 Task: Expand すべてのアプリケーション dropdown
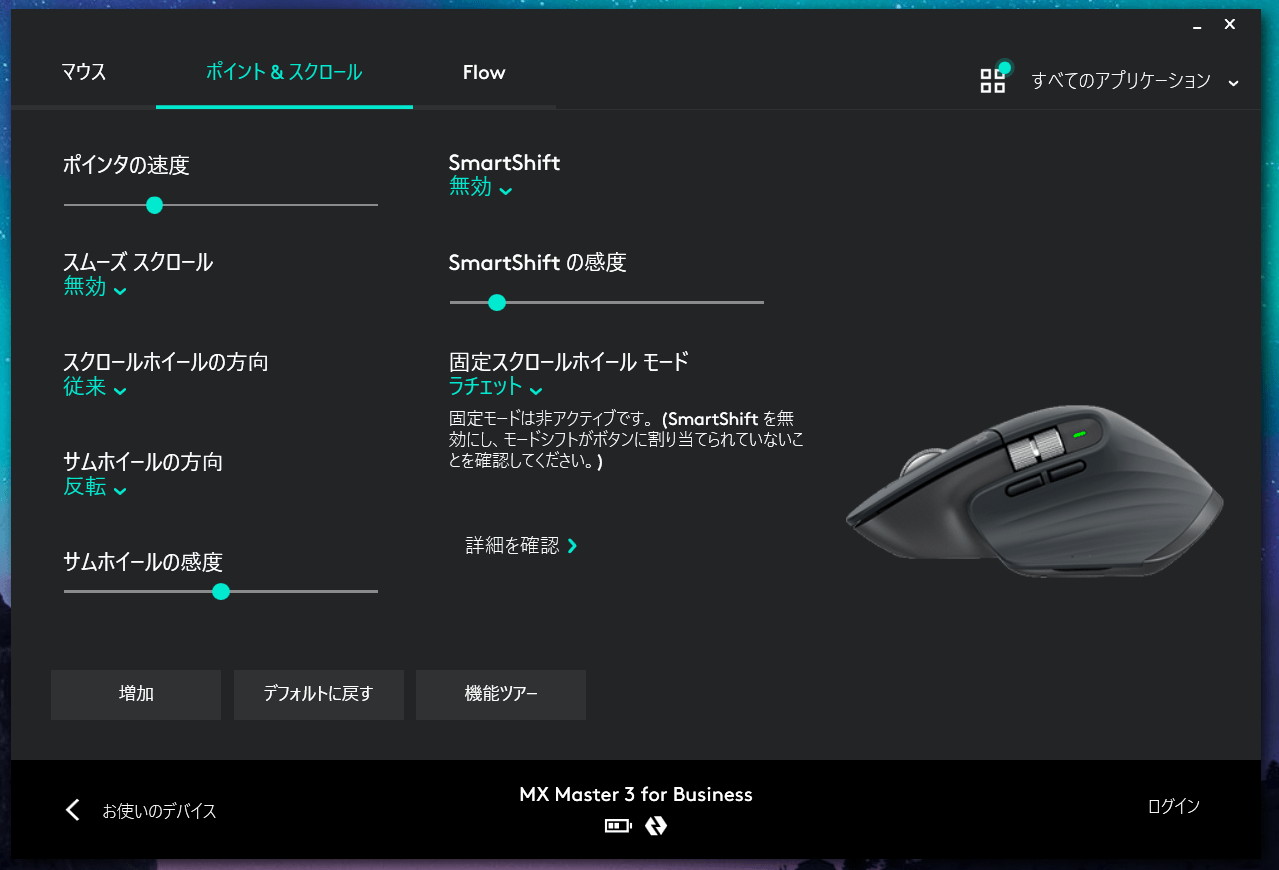click(x=1135, y=81)
